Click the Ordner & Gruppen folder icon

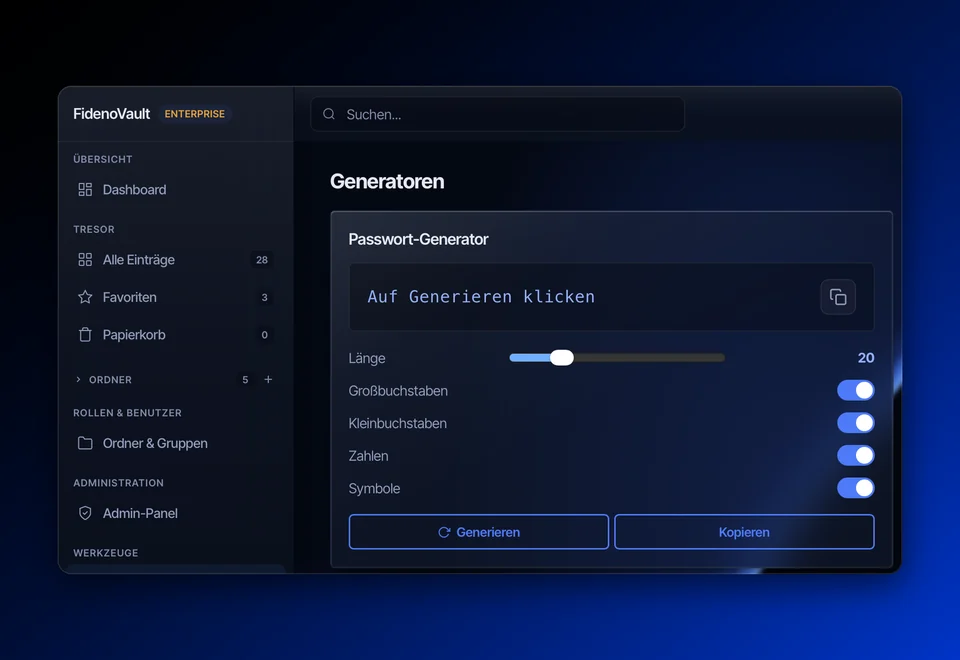tap(85, 443)
